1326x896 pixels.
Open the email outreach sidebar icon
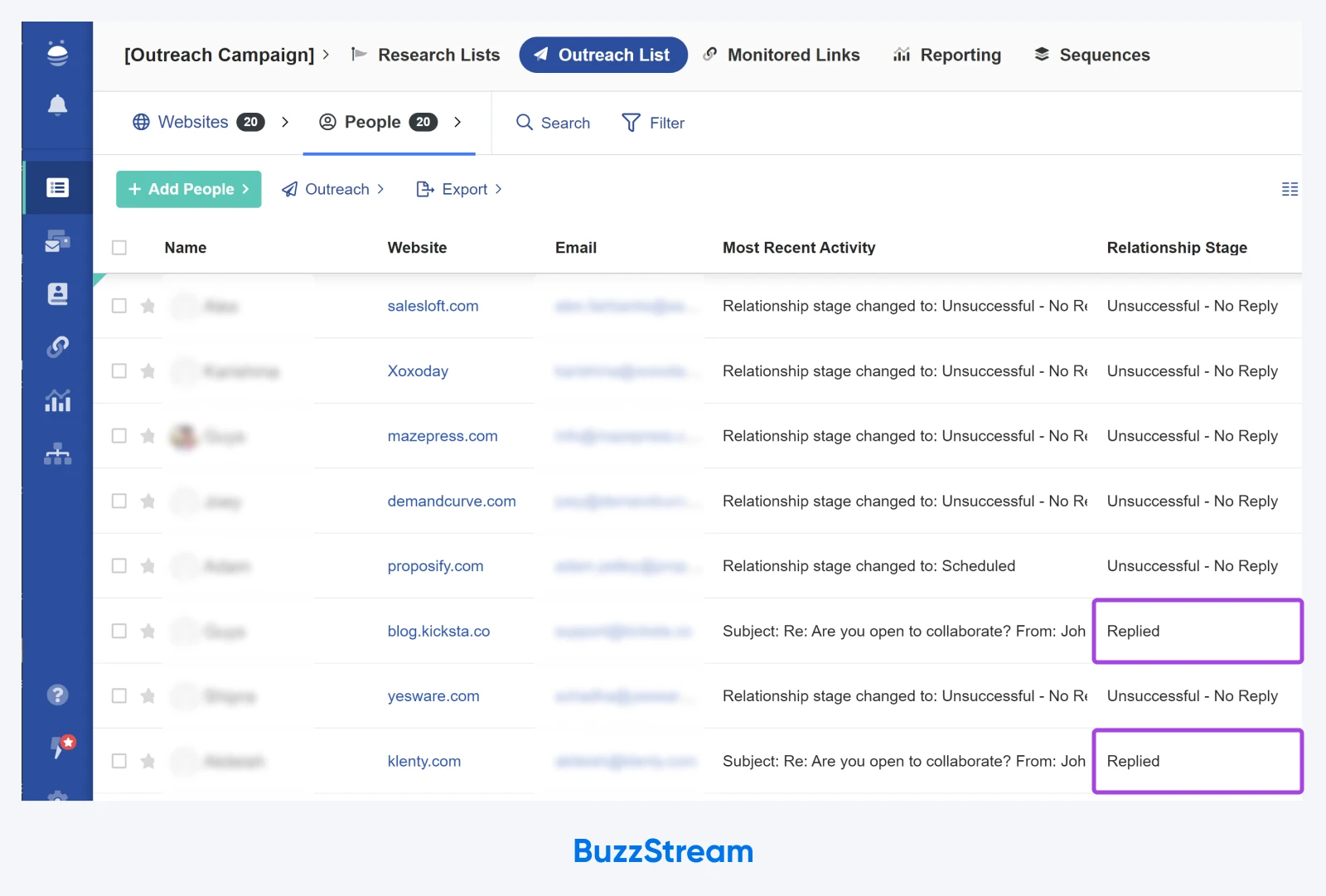57,241
